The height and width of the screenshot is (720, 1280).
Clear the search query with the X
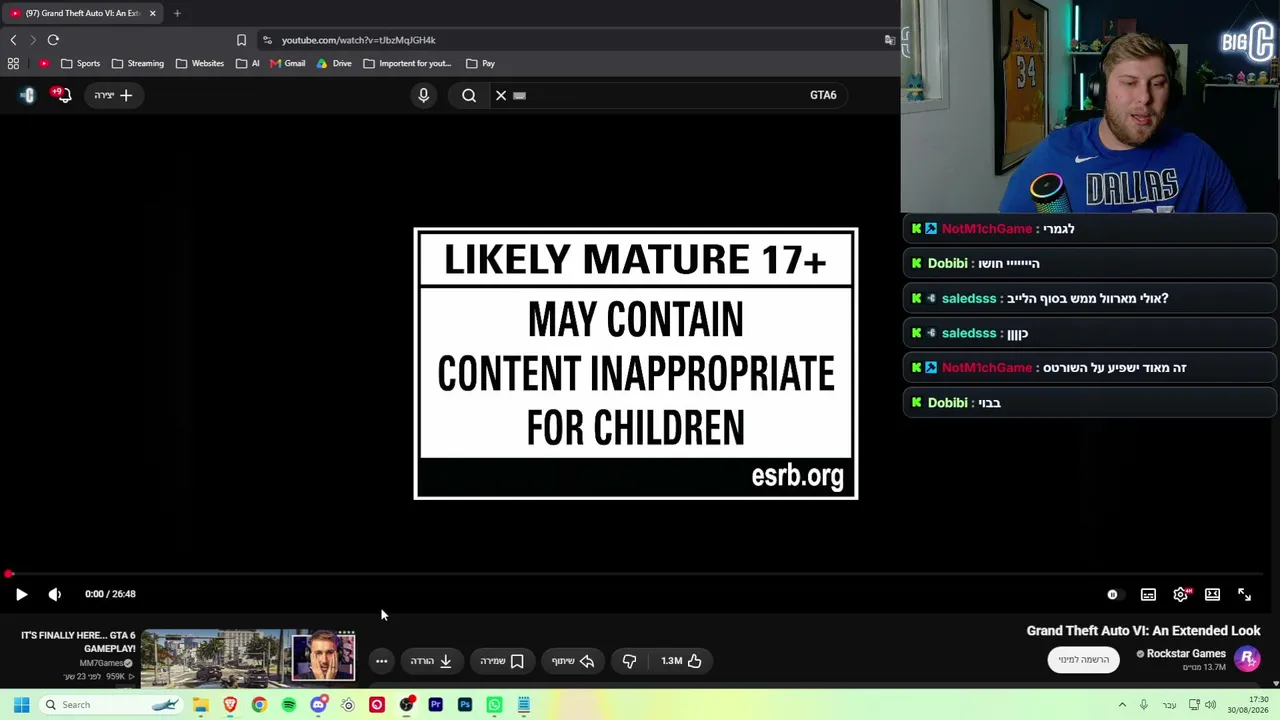point(501,95)
